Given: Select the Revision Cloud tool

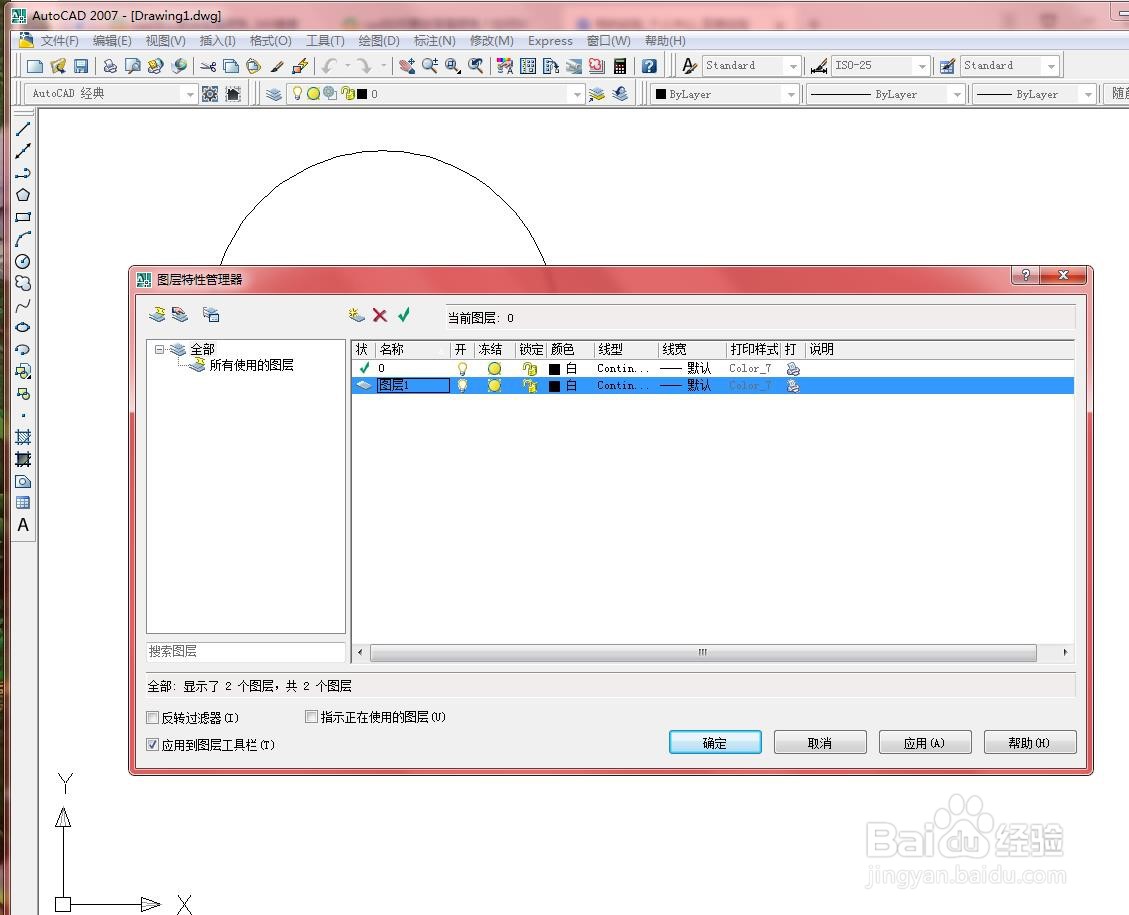Looking at the screenshot, I should pos(23,283).
